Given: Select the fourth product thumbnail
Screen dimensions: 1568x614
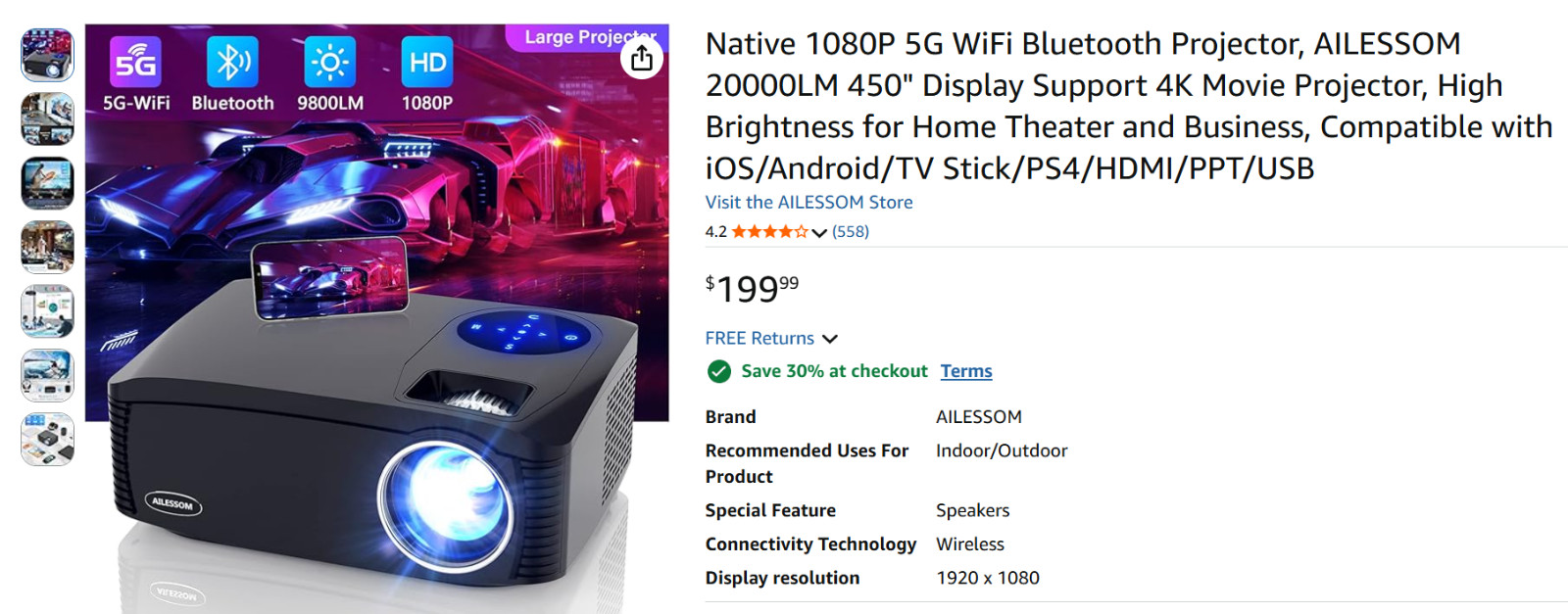Looking at the screenshot, I should 47,247.
